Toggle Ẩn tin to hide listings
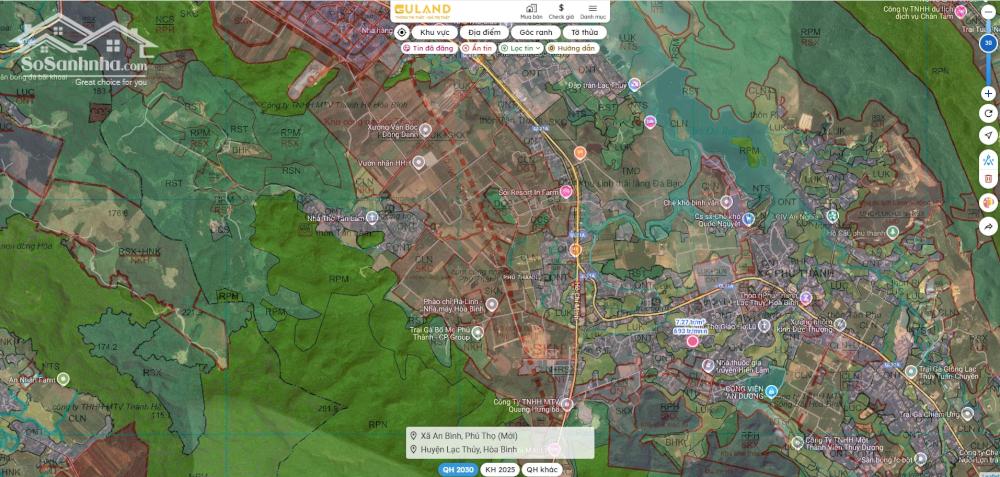The height and width of the screenshot is (477, 1000). pos(478,48)
